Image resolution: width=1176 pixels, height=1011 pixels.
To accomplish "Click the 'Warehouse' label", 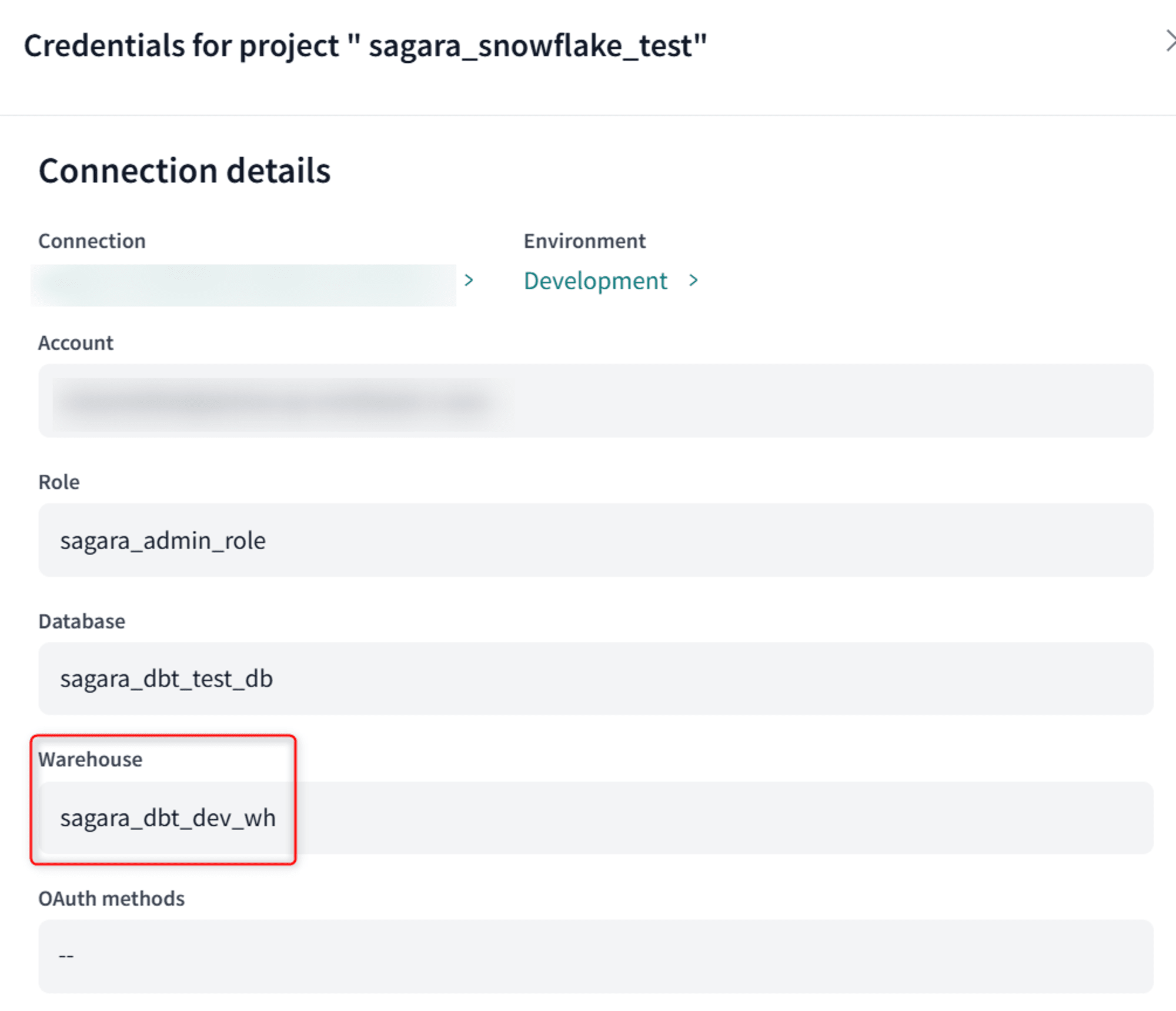I will pos(90,759).
